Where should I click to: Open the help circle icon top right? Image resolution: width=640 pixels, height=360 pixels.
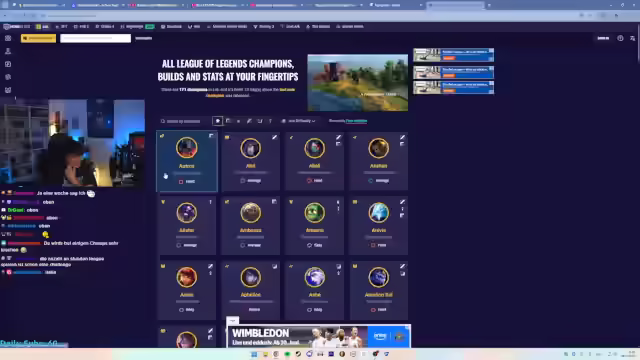[620, 38]
